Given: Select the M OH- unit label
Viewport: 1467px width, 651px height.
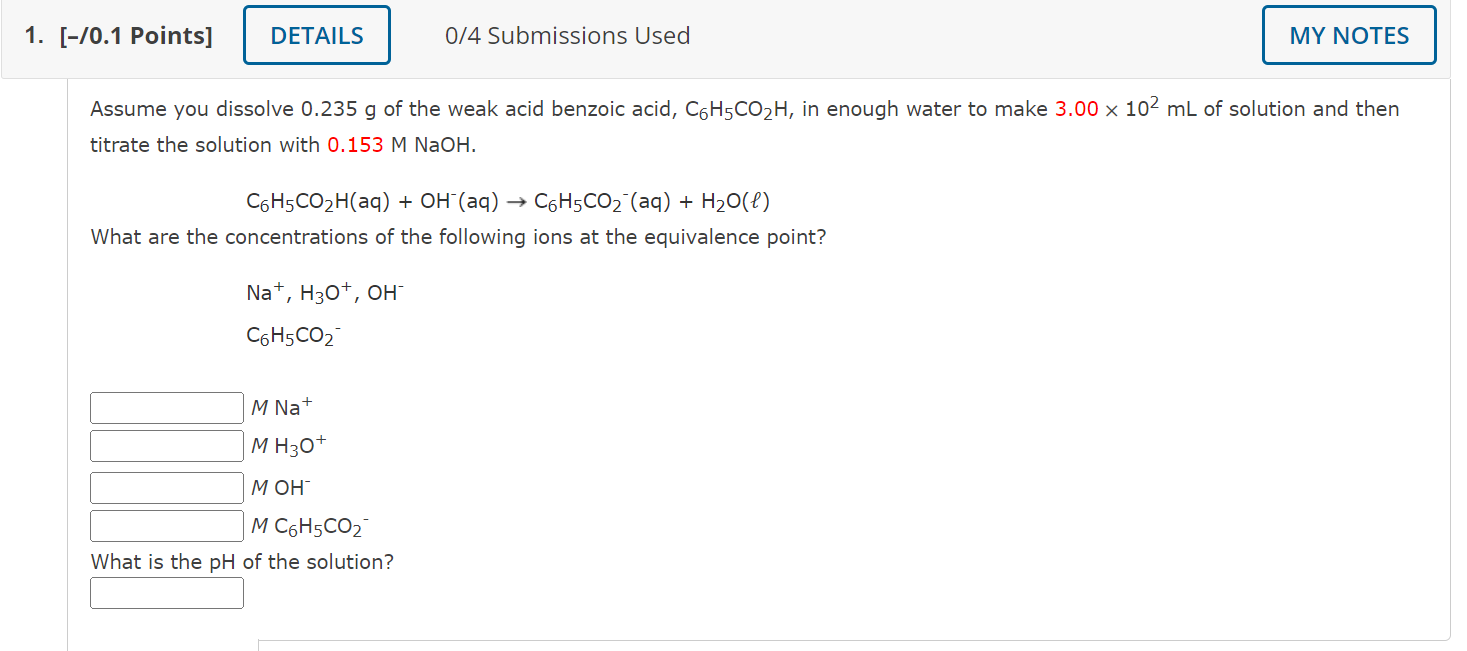Looking at the screenshot, I should click(x=280, y=487).
